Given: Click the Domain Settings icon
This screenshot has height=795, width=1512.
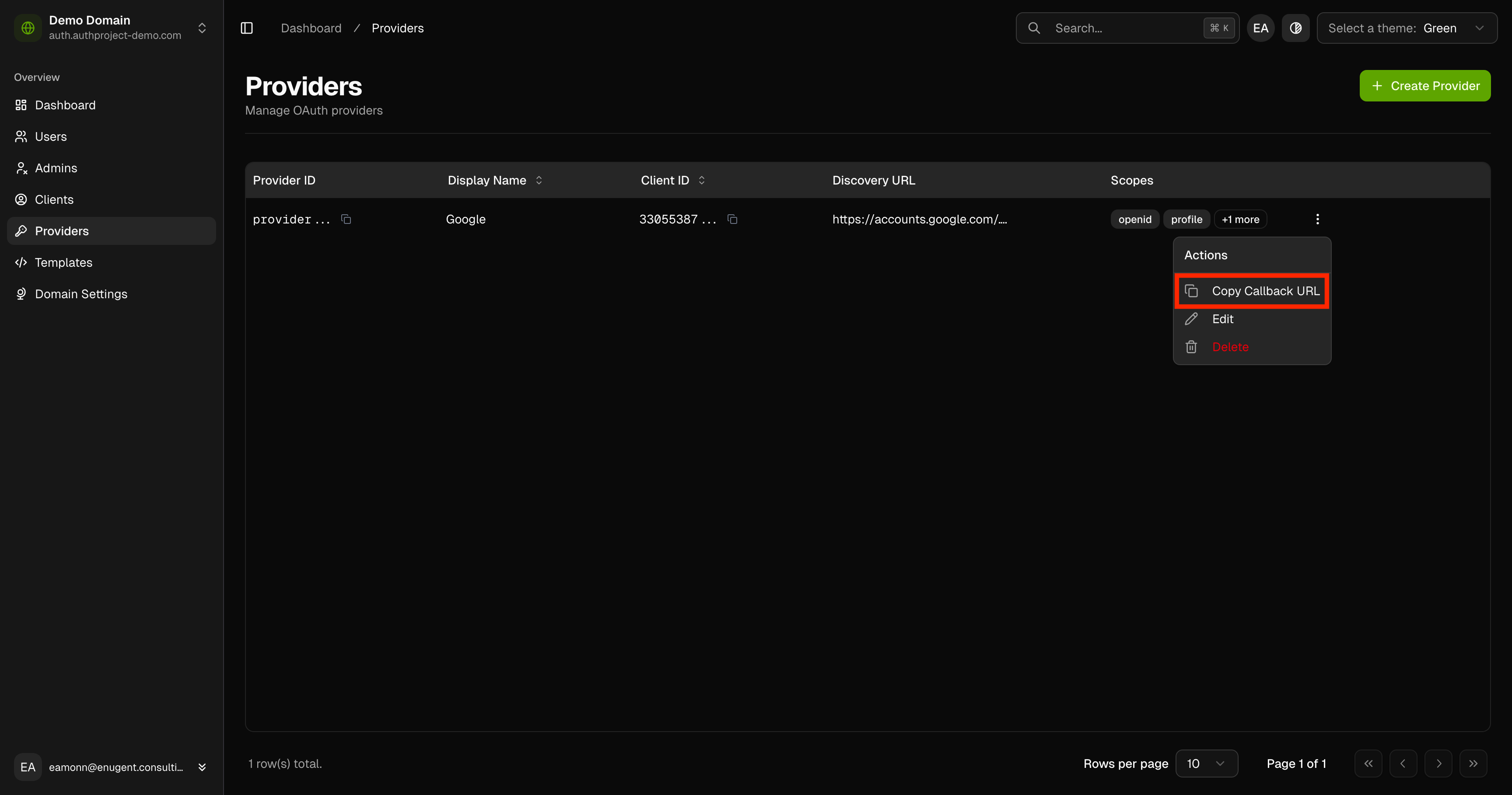Looking at the screenshot, I should pos(21,294).
